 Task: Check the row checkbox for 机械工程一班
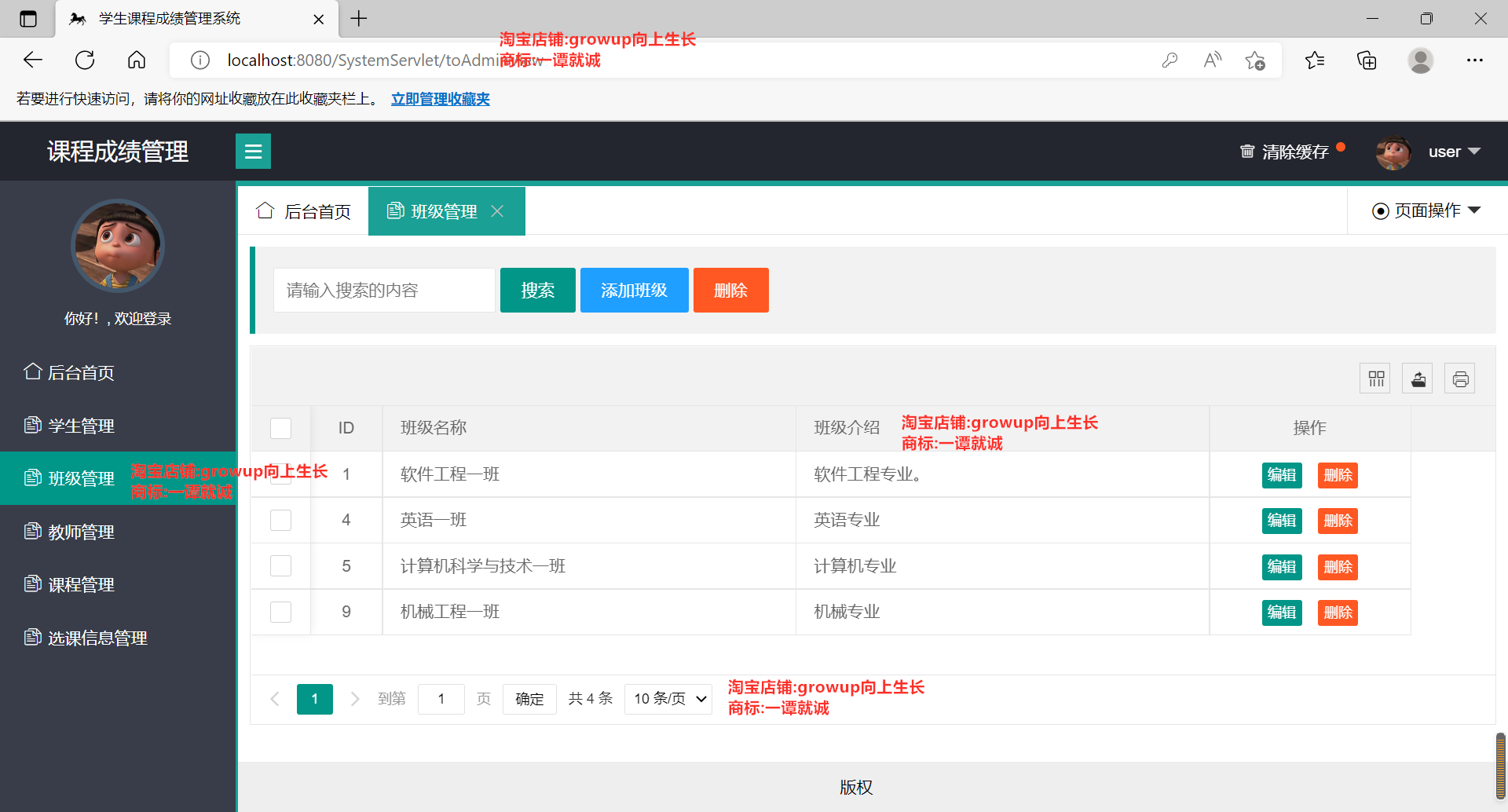click(x=280, y=612)
